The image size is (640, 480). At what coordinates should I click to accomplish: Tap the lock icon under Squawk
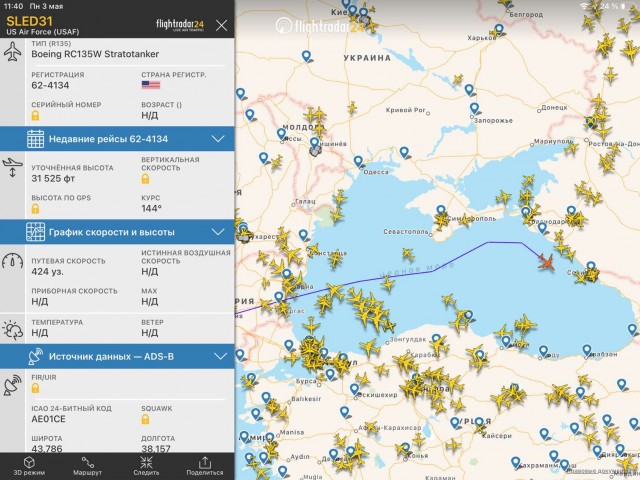click(x=145, y=419)
